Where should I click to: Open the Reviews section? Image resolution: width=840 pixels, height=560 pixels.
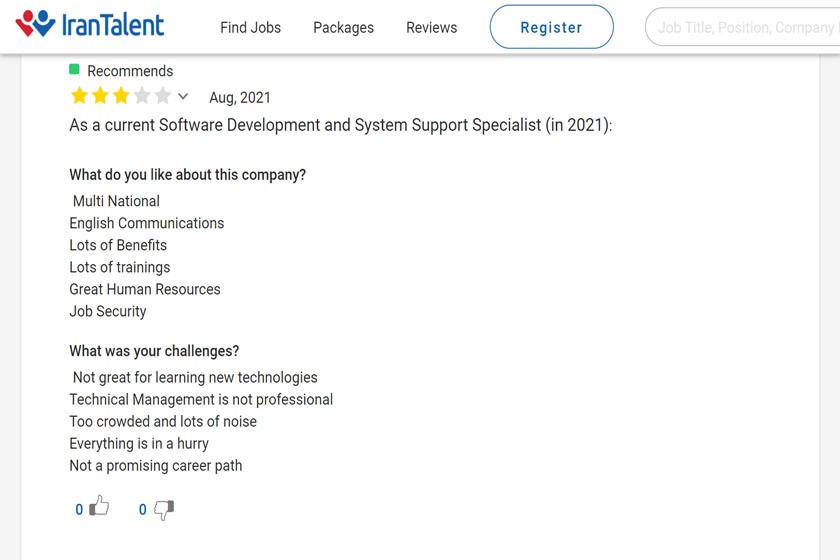[x=431, y=27]
